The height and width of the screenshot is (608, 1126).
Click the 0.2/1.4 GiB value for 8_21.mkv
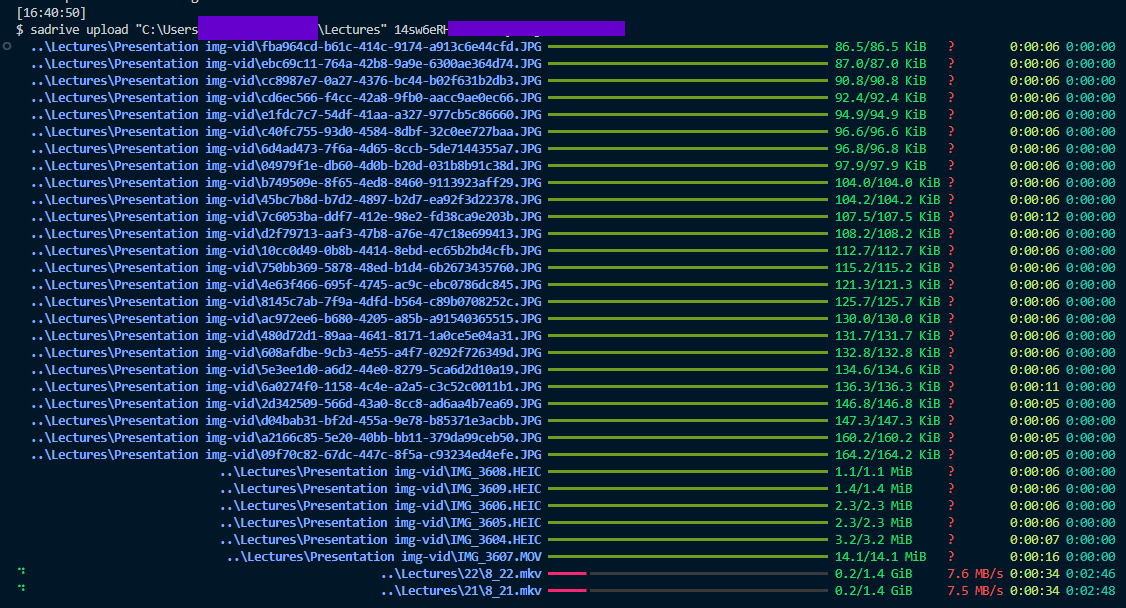coord(873,591)
